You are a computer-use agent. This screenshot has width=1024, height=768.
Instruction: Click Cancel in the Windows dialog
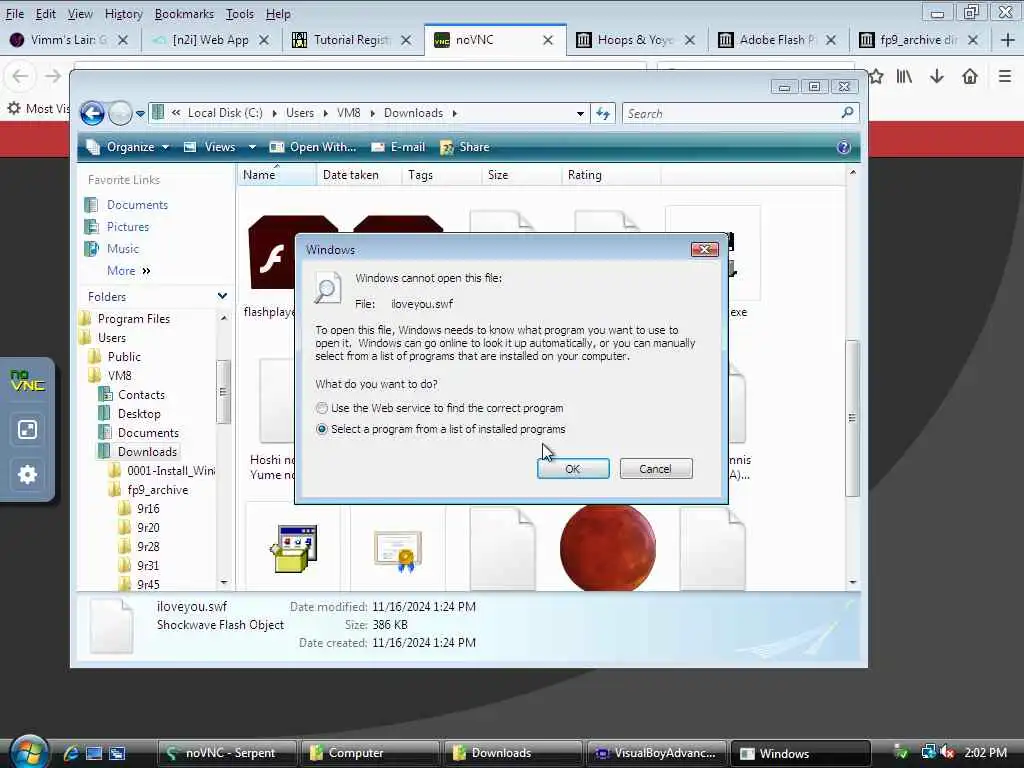point(656,469)
